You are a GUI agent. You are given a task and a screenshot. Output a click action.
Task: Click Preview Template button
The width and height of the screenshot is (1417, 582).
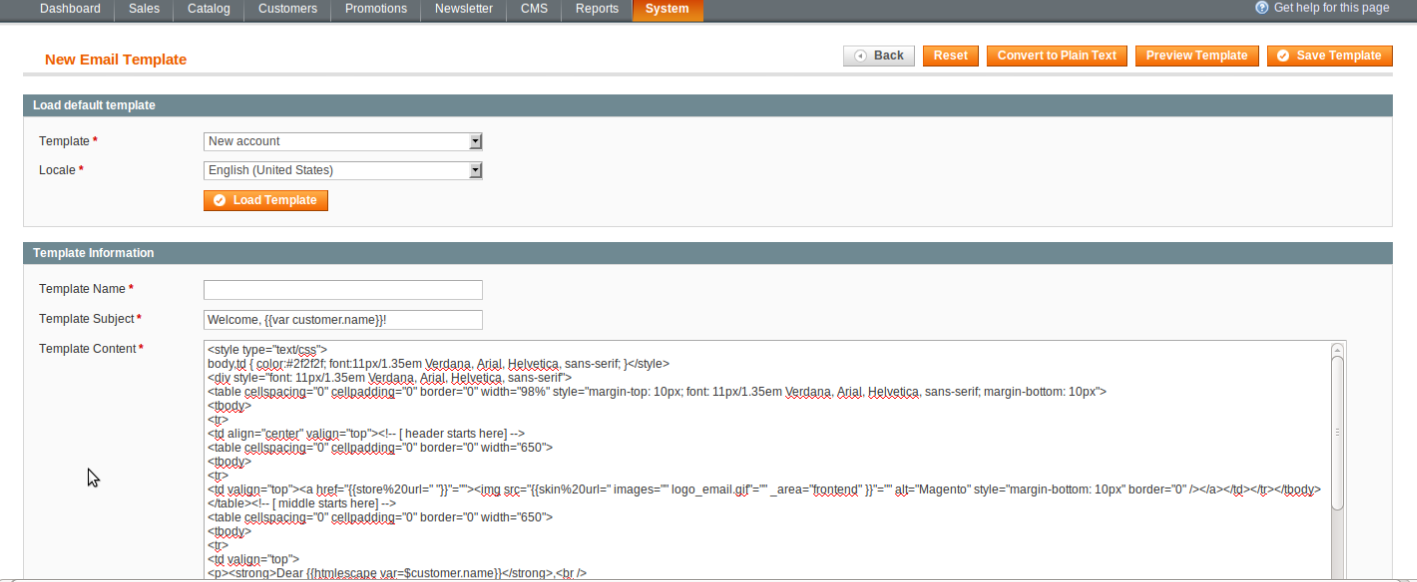[x=1196, y=56]
